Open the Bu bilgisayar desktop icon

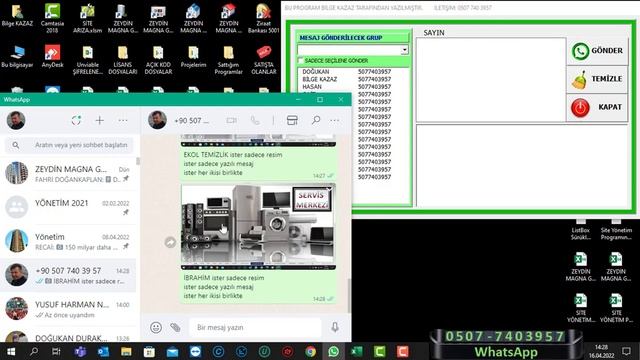point(17,56)
